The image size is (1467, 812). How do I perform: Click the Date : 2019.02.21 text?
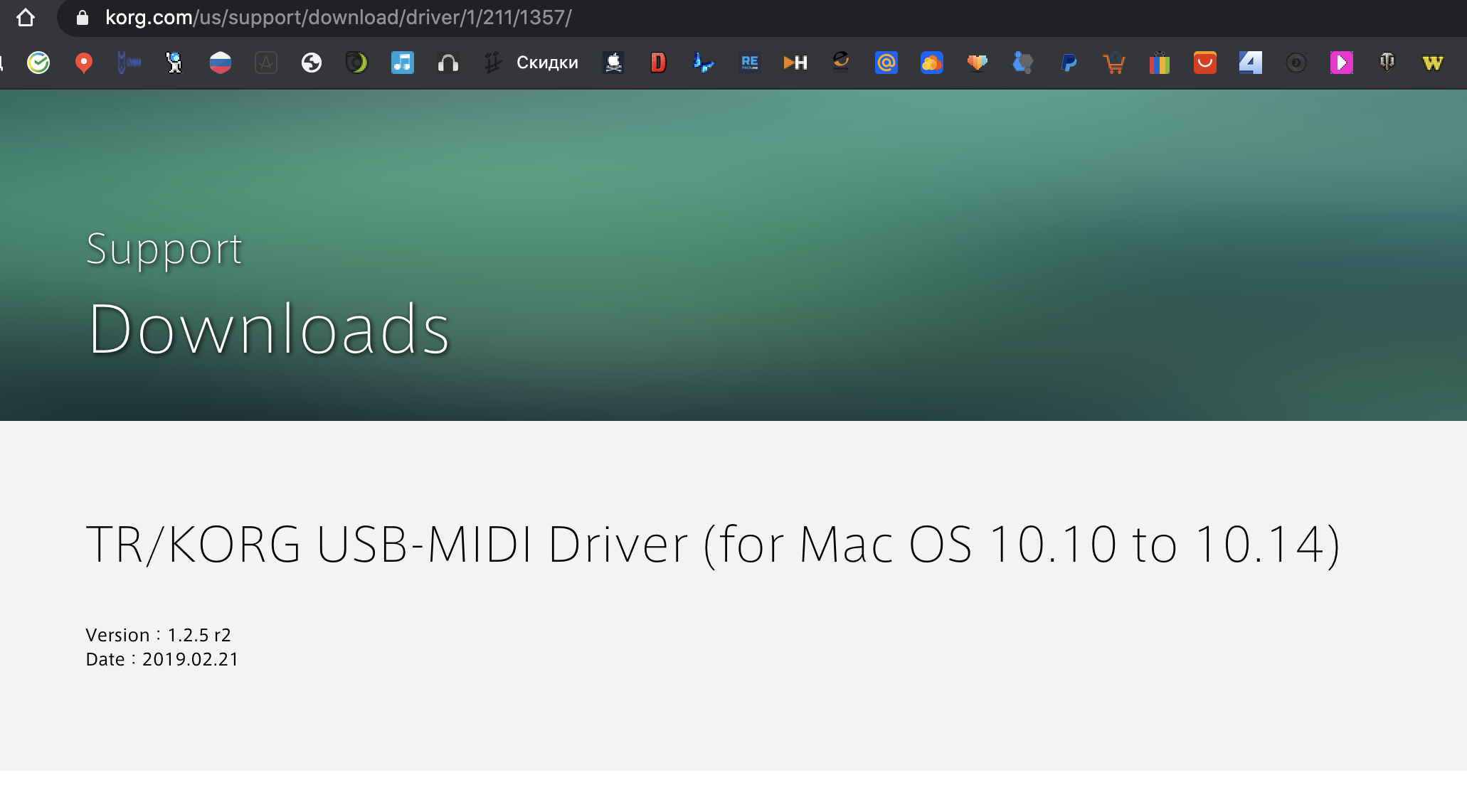tap(162, 659)
